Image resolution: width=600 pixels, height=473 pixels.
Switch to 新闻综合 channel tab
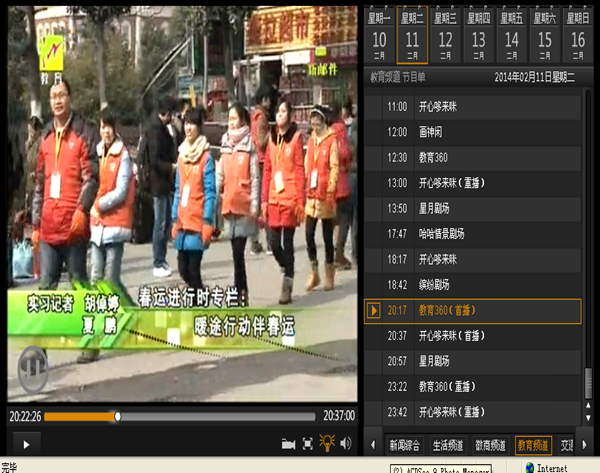pyautogui.click(x=405, y=445)
